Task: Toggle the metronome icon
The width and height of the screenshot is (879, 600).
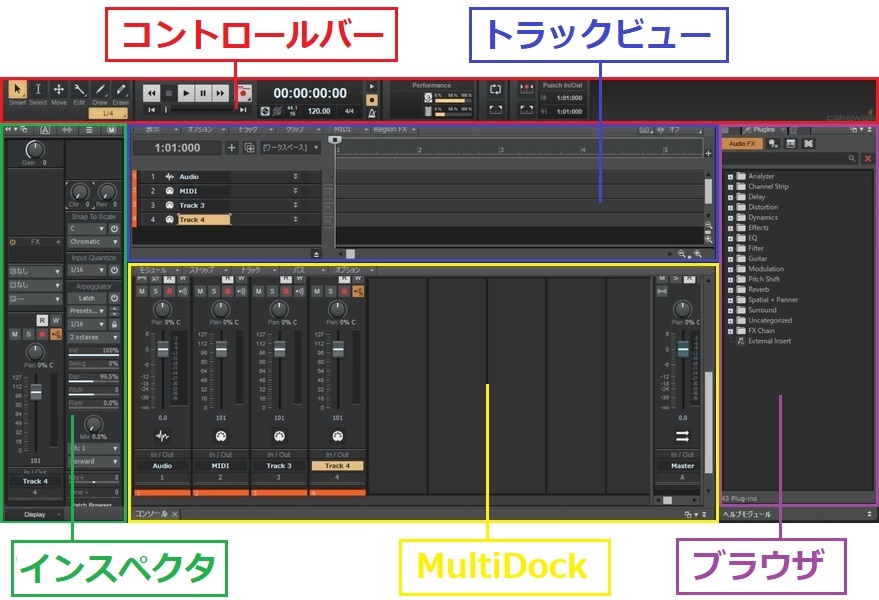Action: [x=372, y=114]
